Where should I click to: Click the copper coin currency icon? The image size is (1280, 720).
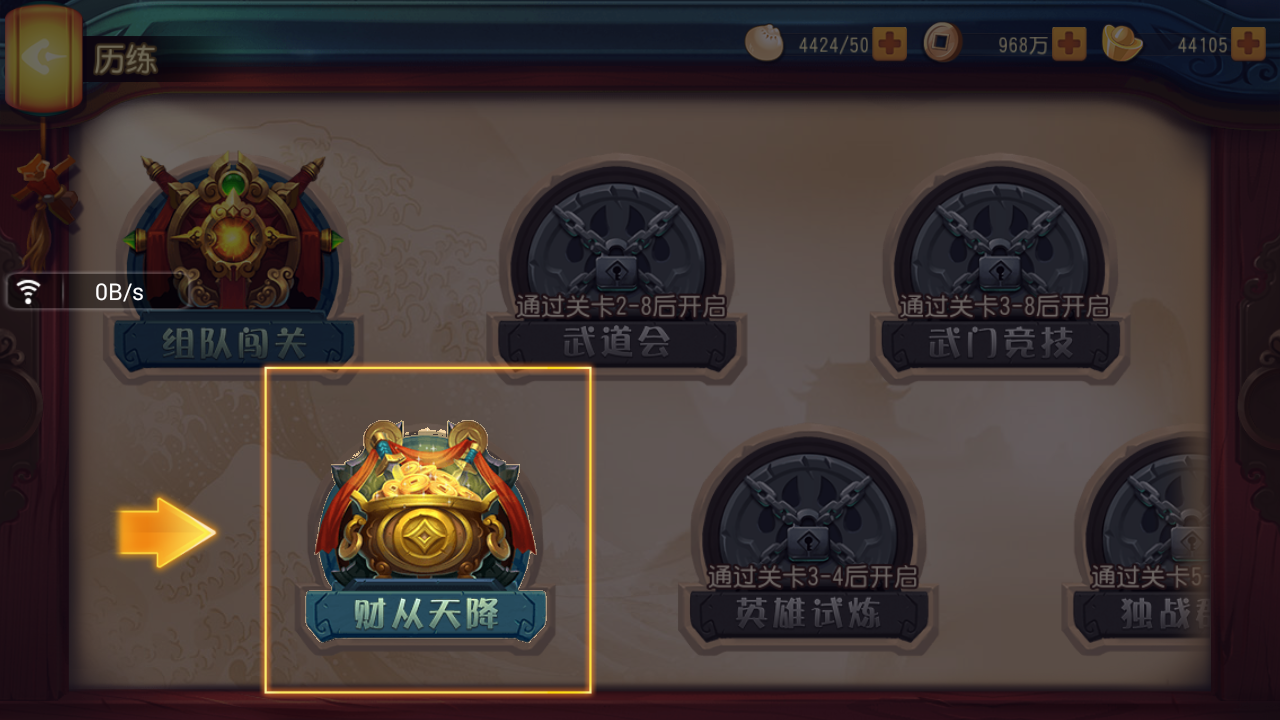pyautogui.click(x=943, y=43)
